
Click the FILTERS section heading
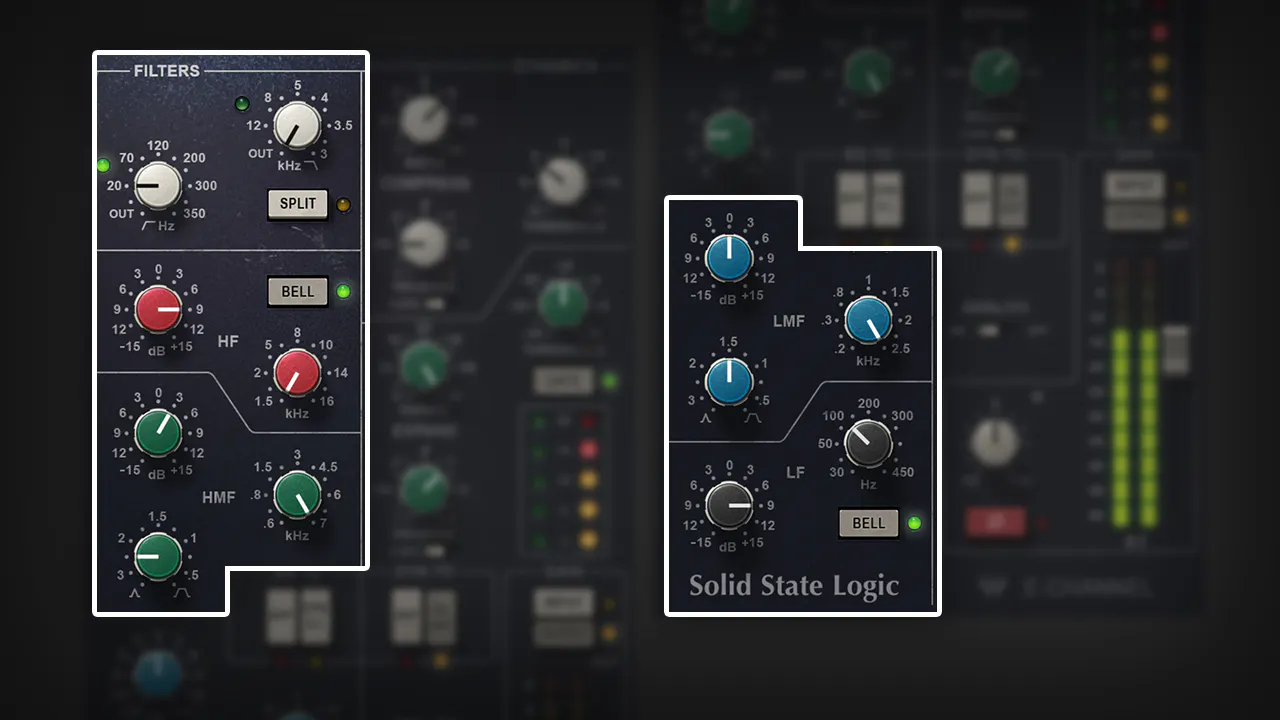point(167,71)
